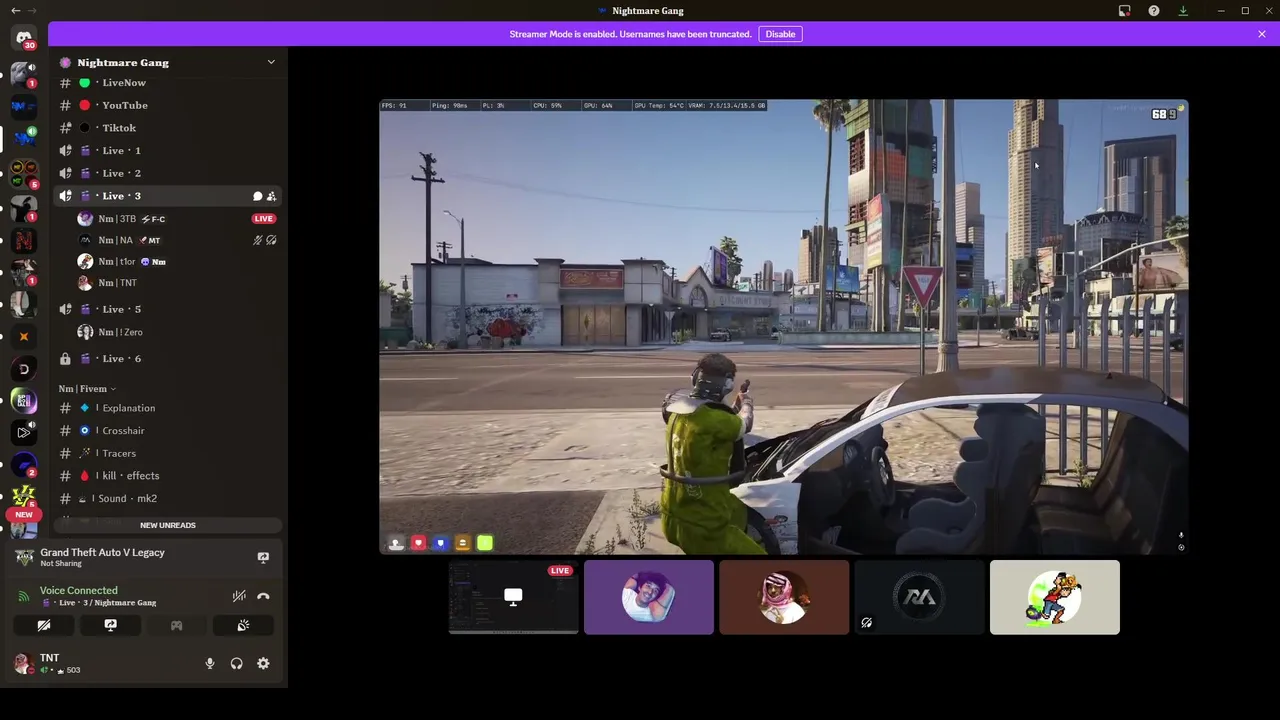Go forward with the right arrow
The height and width of the screenshot is (720, 1280).
point(32,10)
